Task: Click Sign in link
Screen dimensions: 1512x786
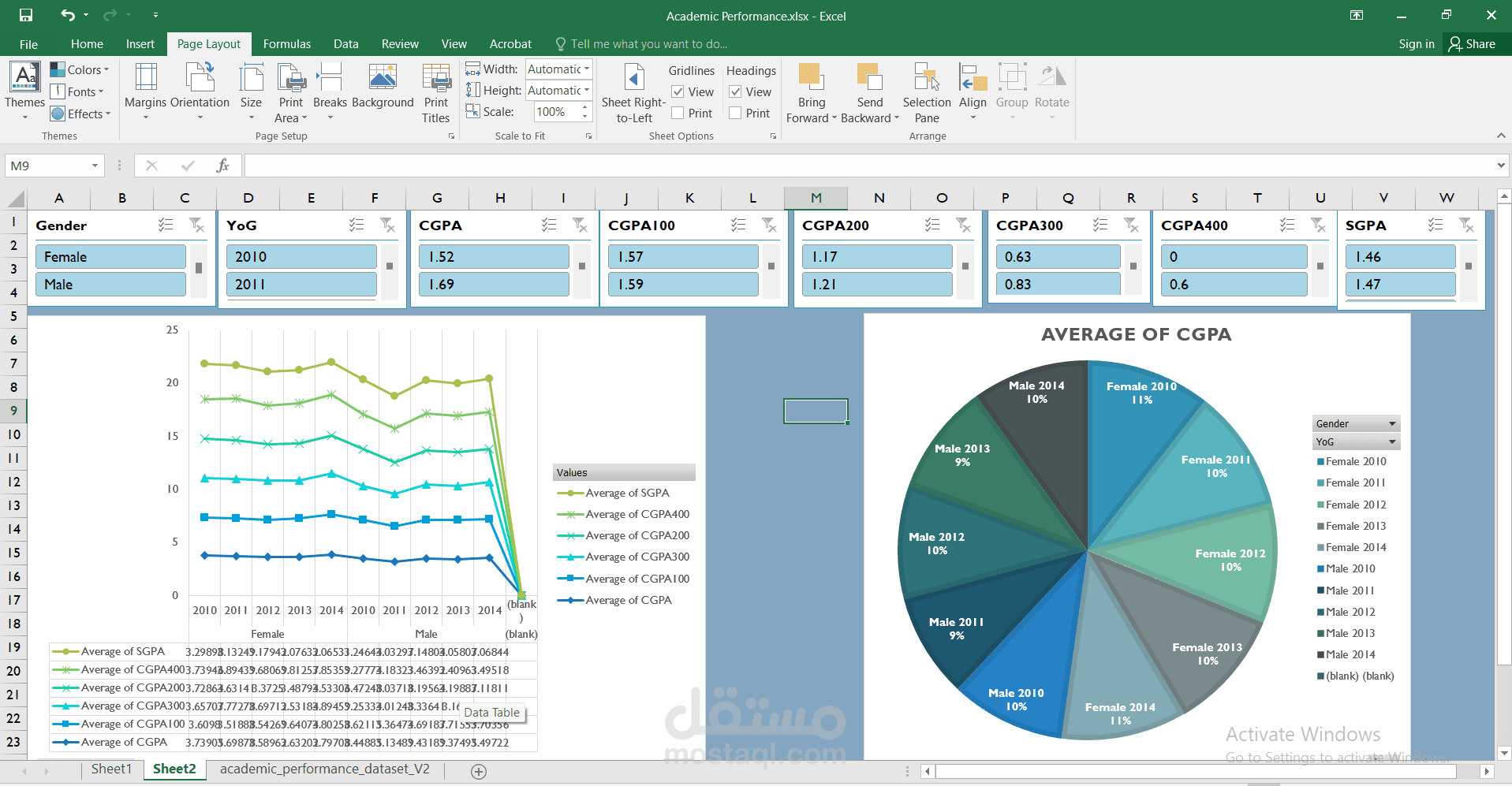Action: click(1417, 44)
